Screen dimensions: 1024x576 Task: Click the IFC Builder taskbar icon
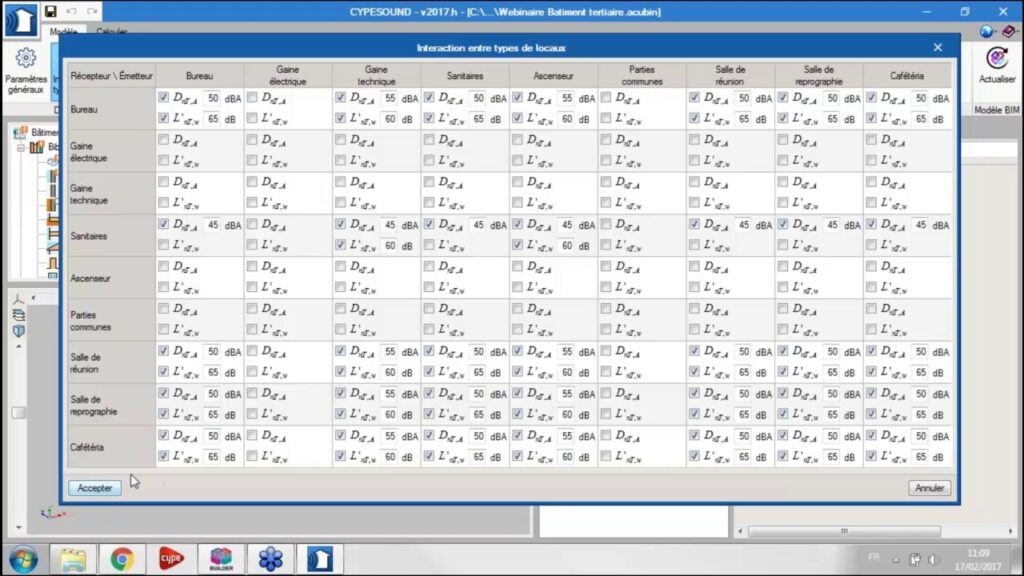[x=221, y=558]
